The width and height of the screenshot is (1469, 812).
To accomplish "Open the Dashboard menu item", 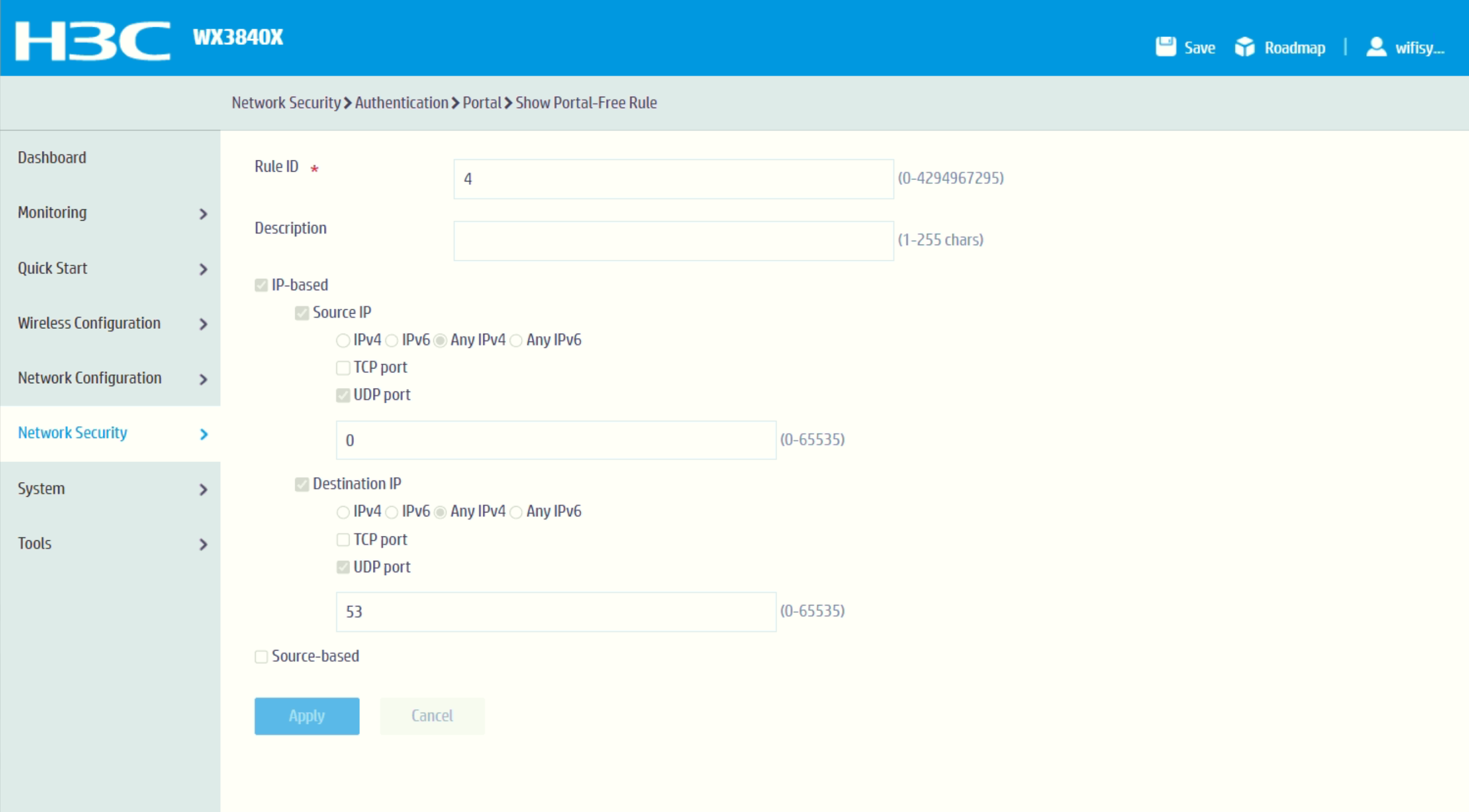I will click(52, 158).
